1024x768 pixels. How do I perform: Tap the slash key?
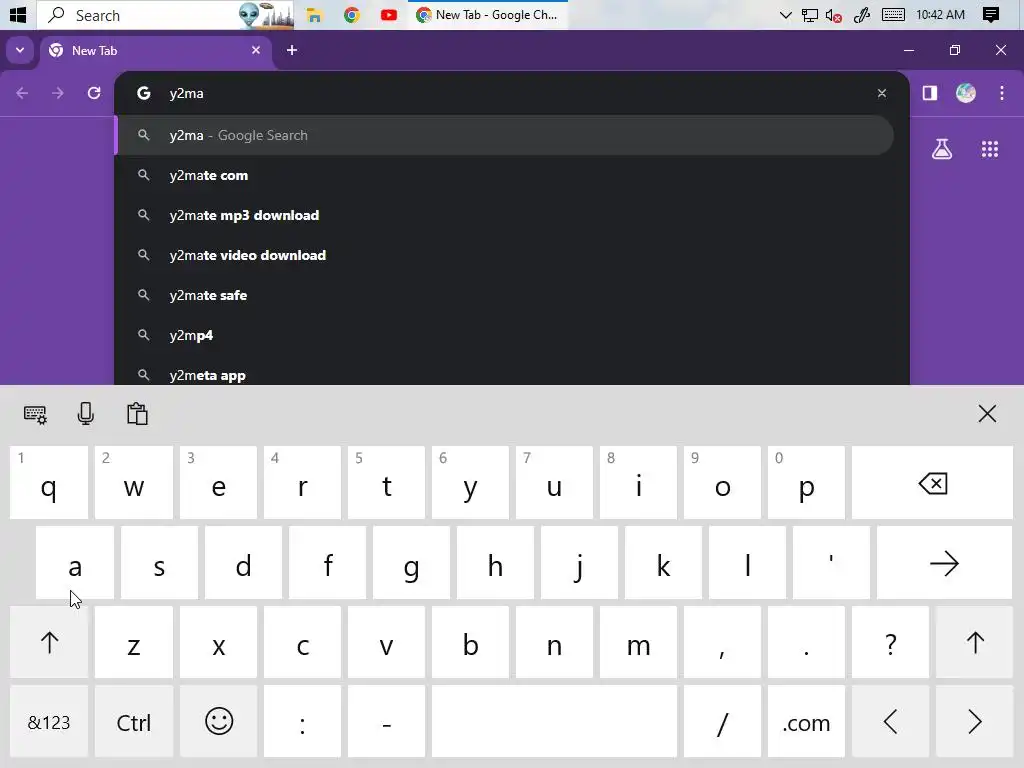click(722, 722)
